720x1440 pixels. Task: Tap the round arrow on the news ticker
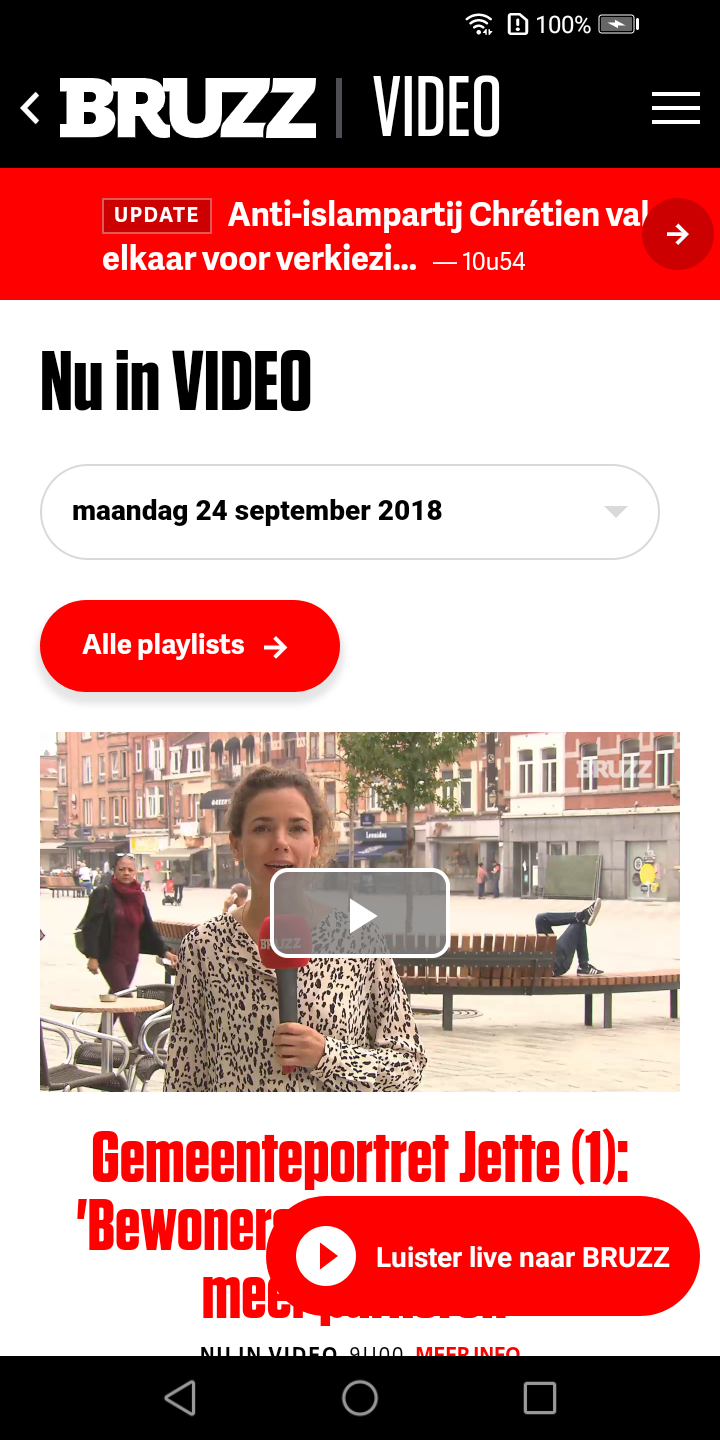click(678, 234)
